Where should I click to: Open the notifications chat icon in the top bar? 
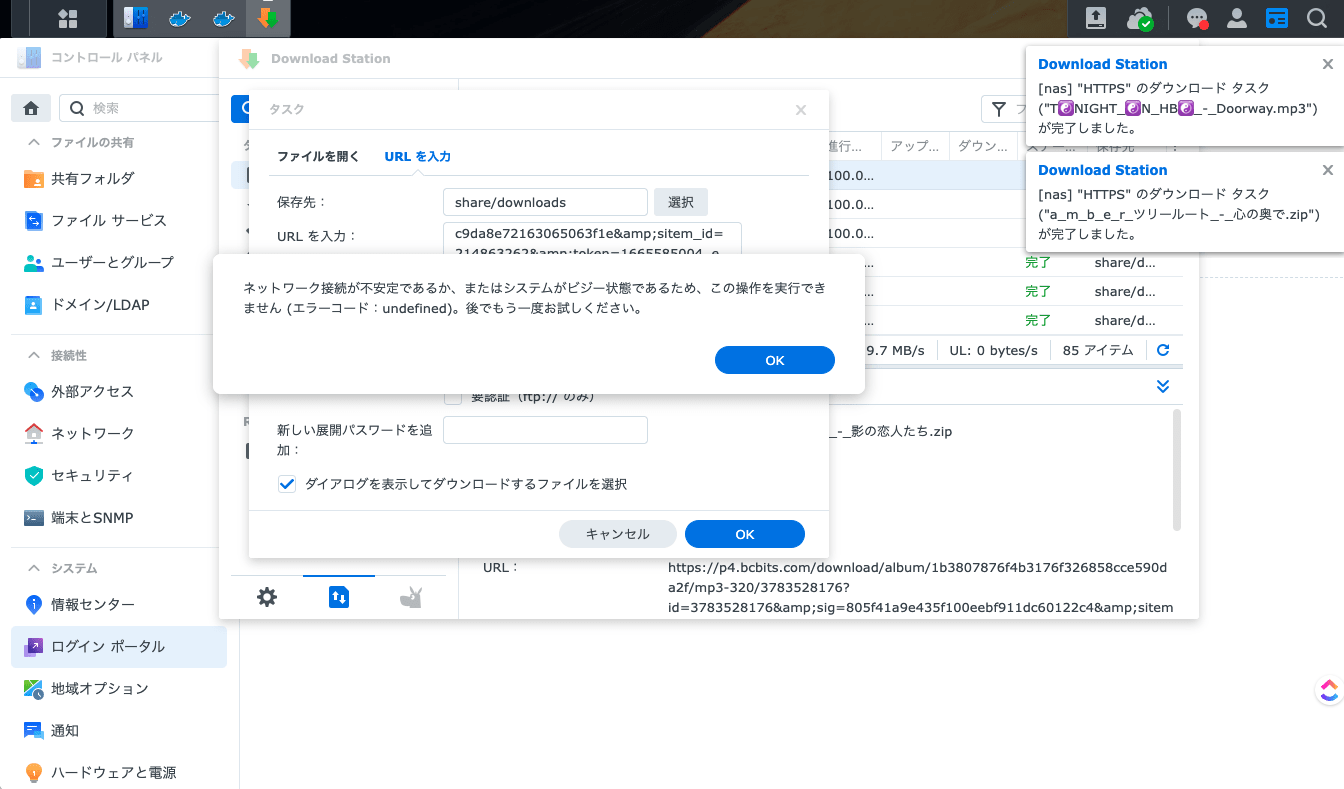pos(1197,18)
